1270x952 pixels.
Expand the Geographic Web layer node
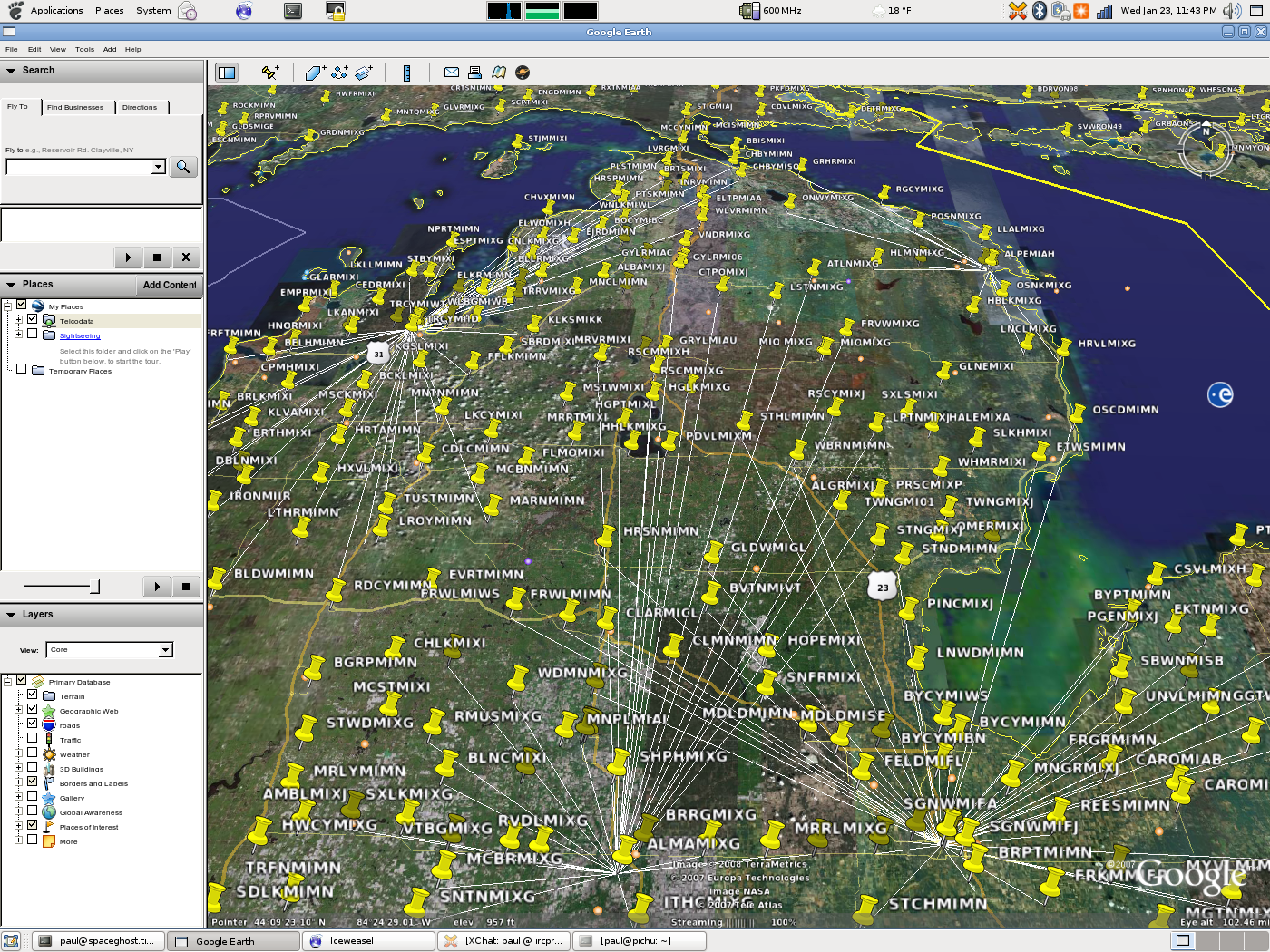click(x=18, y=710)
